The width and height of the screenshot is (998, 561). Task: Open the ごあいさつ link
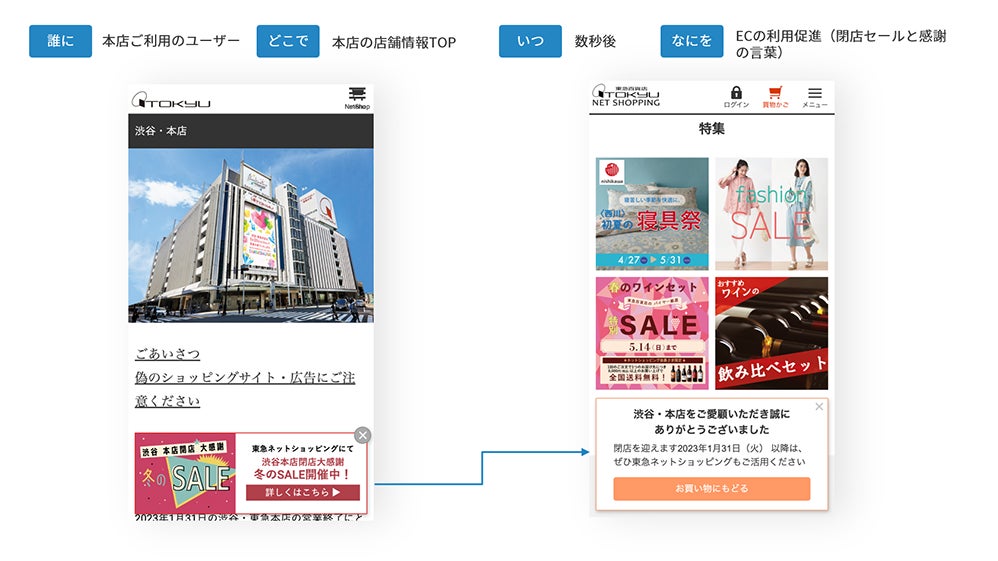pyautogui.click(x=167, y=353)
